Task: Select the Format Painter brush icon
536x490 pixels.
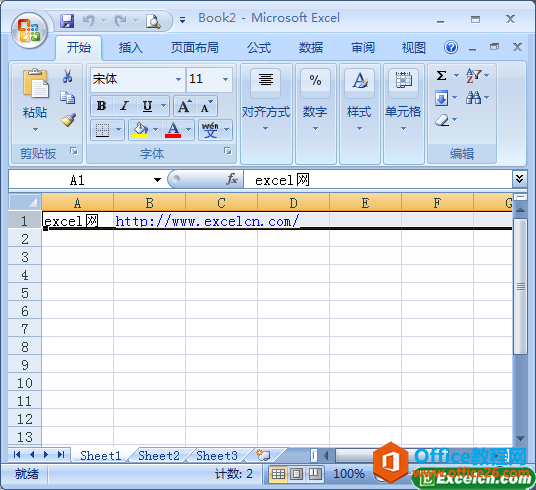Action: (x=68, y=120)
